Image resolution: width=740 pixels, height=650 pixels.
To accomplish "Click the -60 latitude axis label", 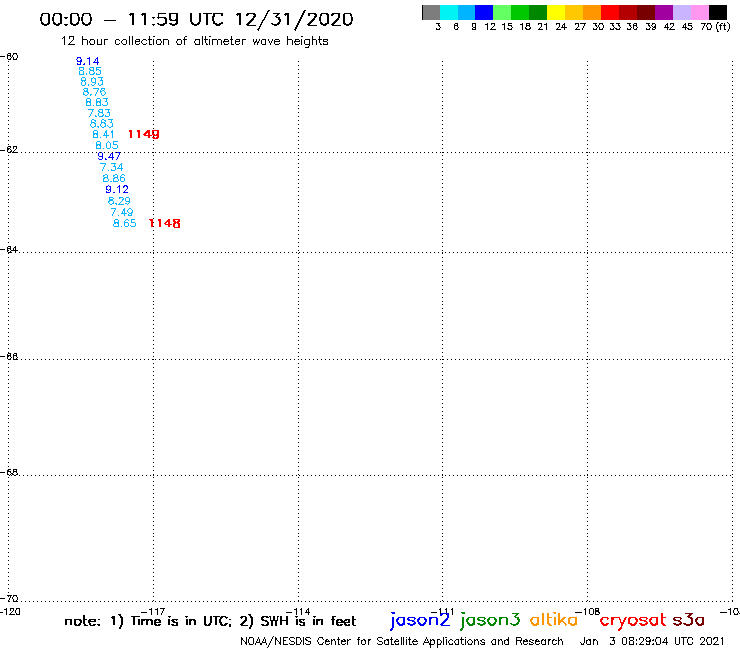I will 9,57.
